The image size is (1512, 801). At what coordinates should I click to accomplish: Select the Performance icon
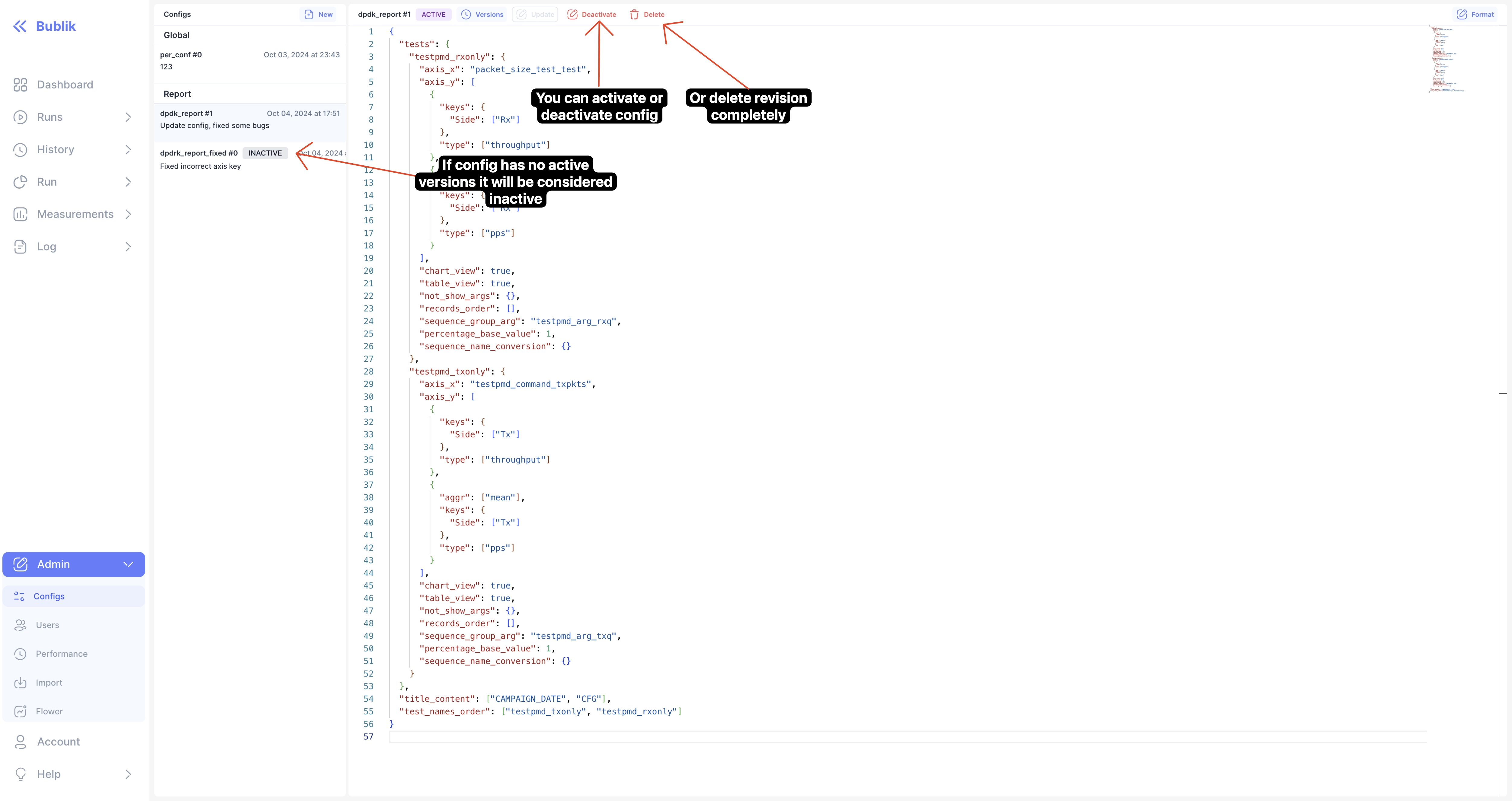point(20,653)
